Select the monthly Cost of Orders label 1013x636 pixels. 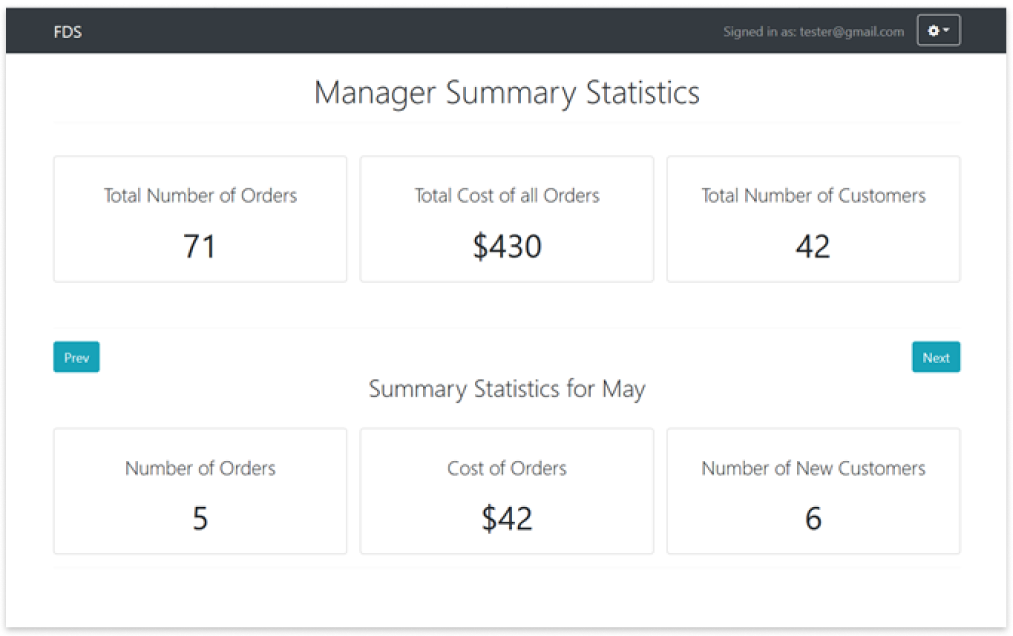(507, 468)
